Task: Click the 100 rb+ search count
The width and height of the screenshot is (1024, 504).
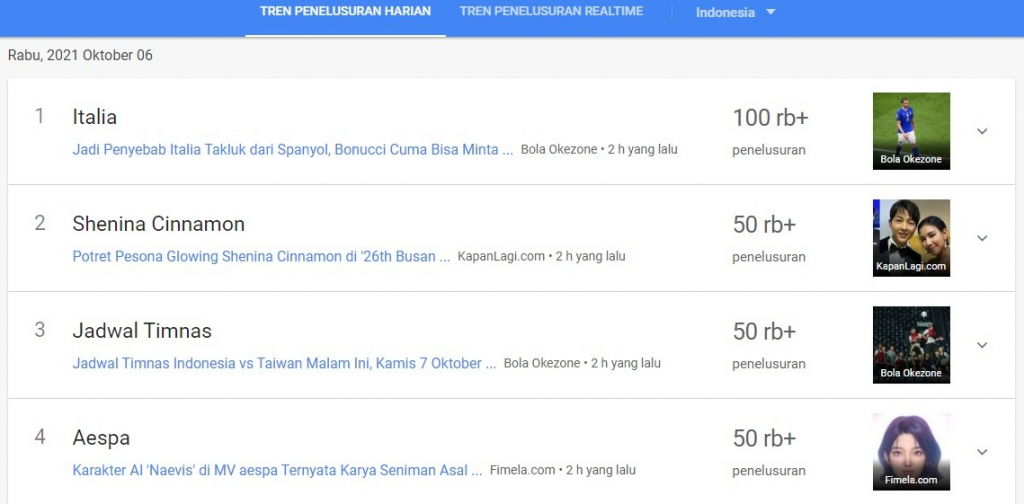Action: [771, 118]
